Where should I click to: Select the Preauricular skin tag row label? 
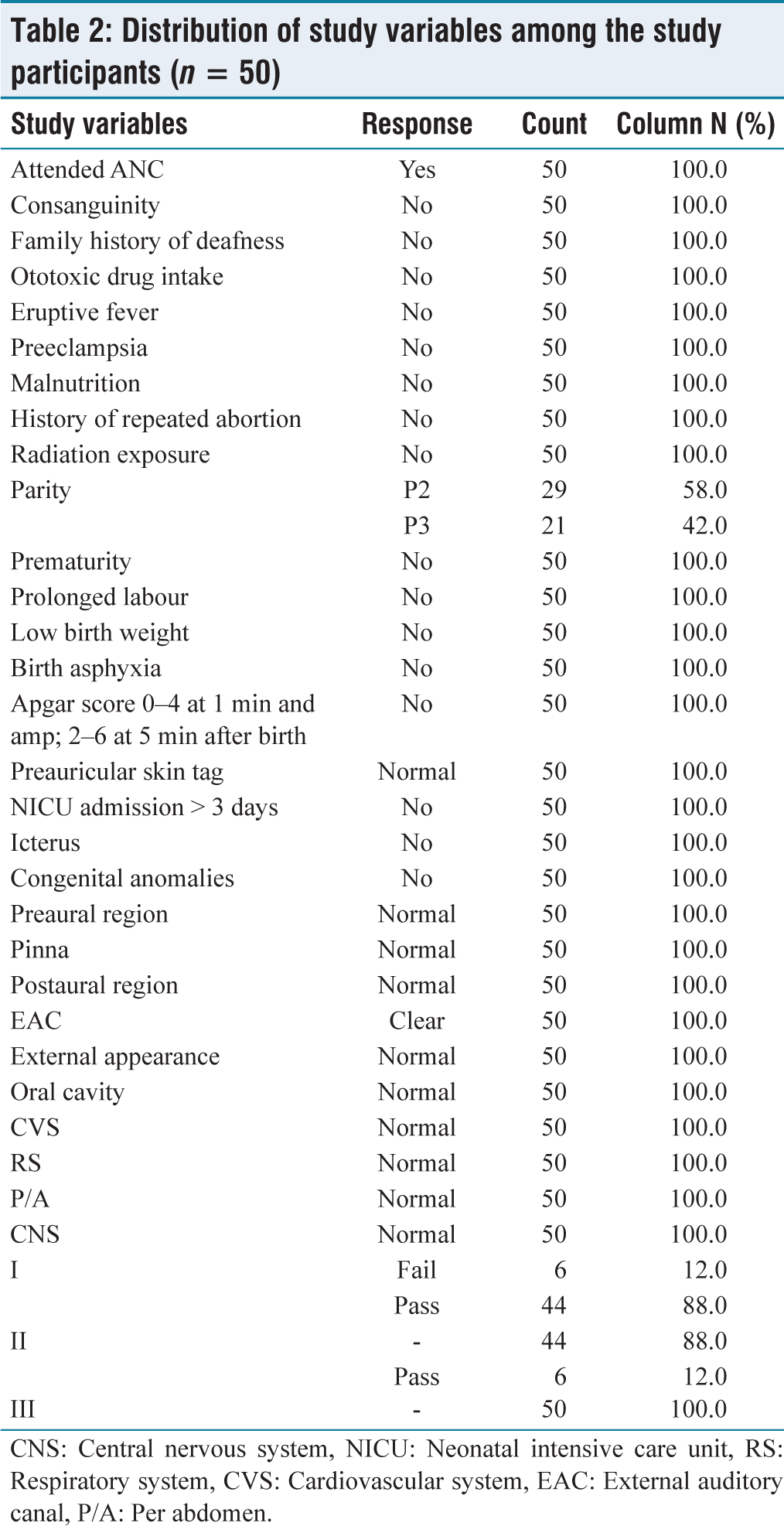pyautogui.click(x=117, y=772)
